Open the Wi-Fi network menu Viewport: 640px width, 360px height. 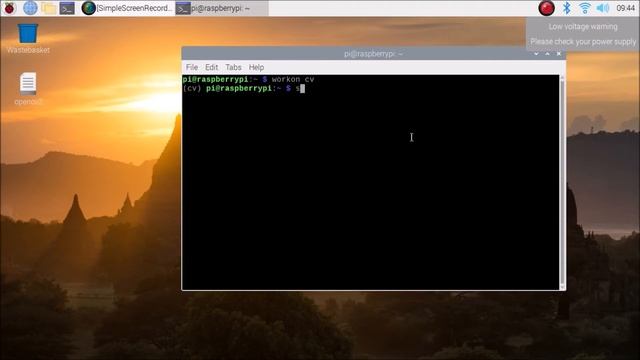tap(584, 8)
